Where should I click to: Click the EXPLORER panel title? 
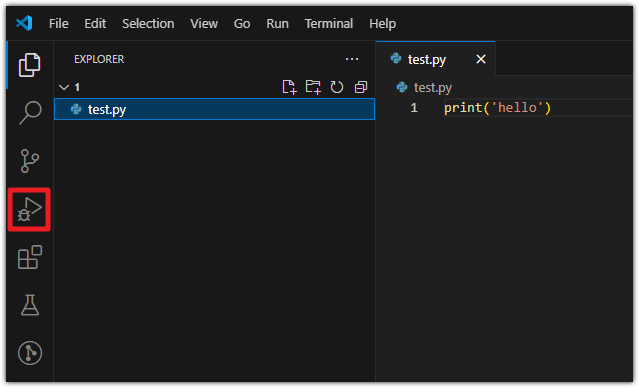pos(99,59)
